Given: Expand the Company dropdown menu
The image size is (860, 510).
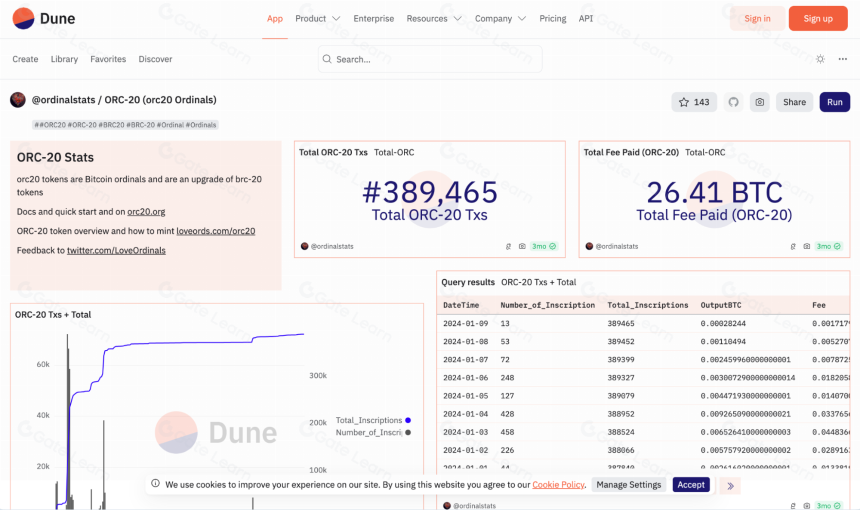Looking at the screenshot, I should pos(500,19).
